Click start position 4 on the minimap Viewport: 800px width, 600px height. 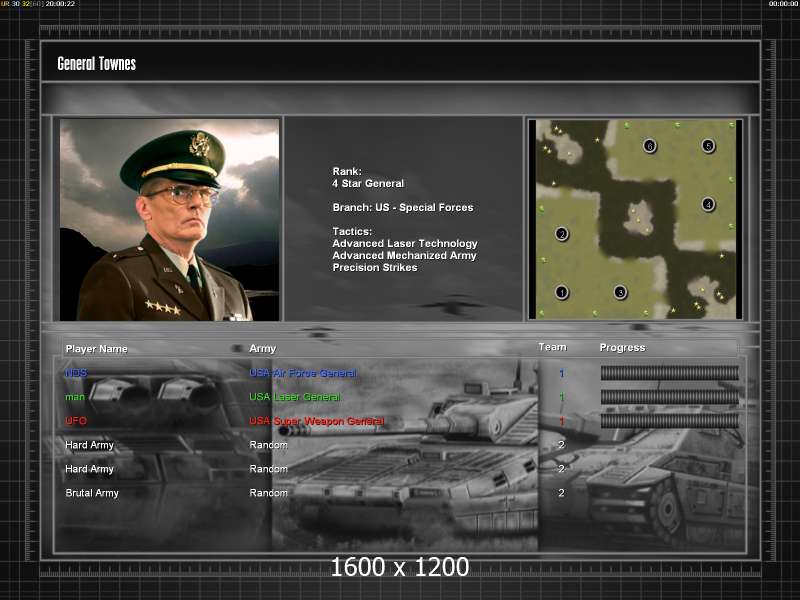pyautogui.click(x=708, y=205)
